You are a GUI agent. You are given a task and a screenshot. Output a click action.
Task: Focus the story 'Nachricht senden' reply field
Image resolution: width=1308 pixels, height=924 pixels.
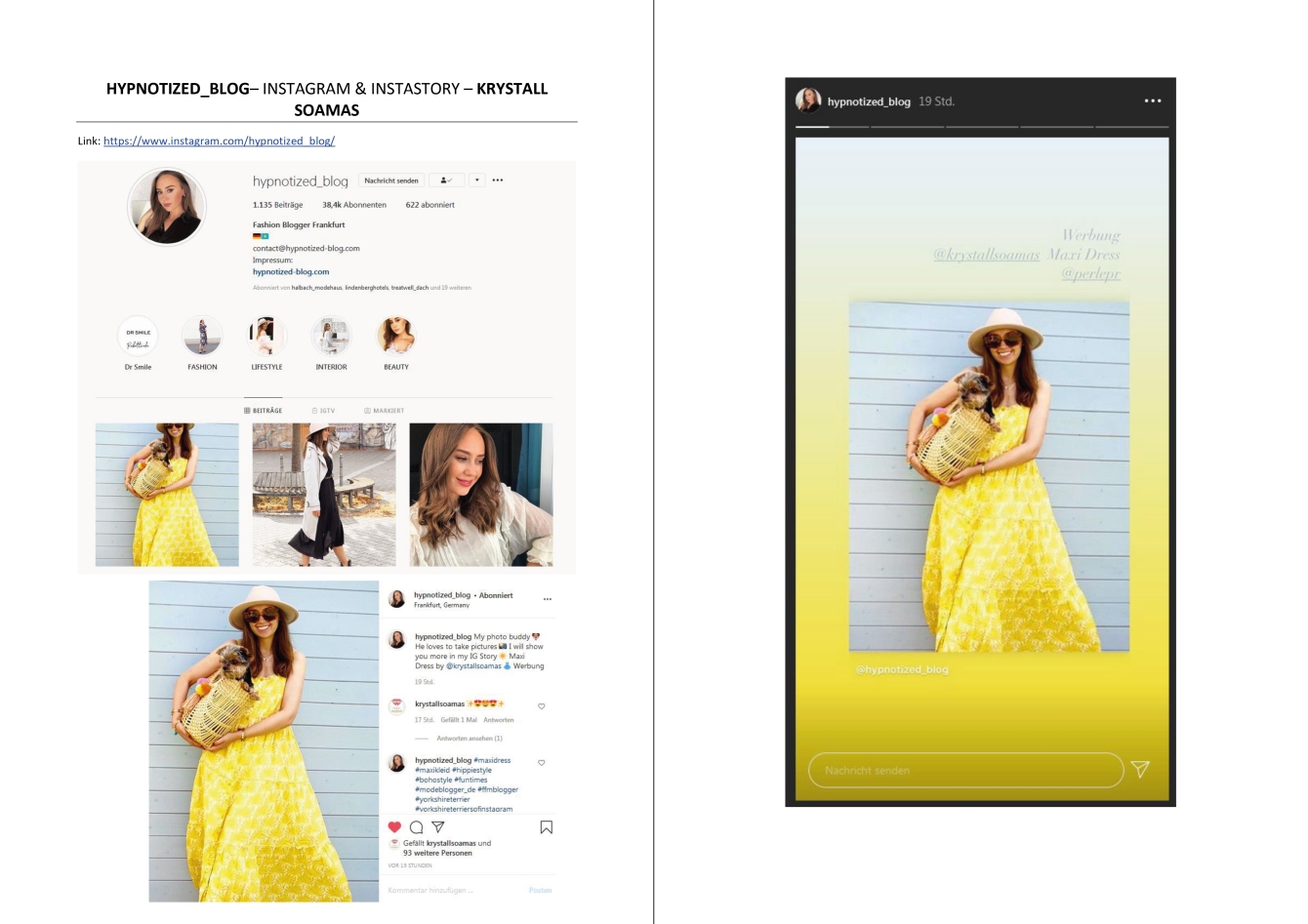coord(965,770)
